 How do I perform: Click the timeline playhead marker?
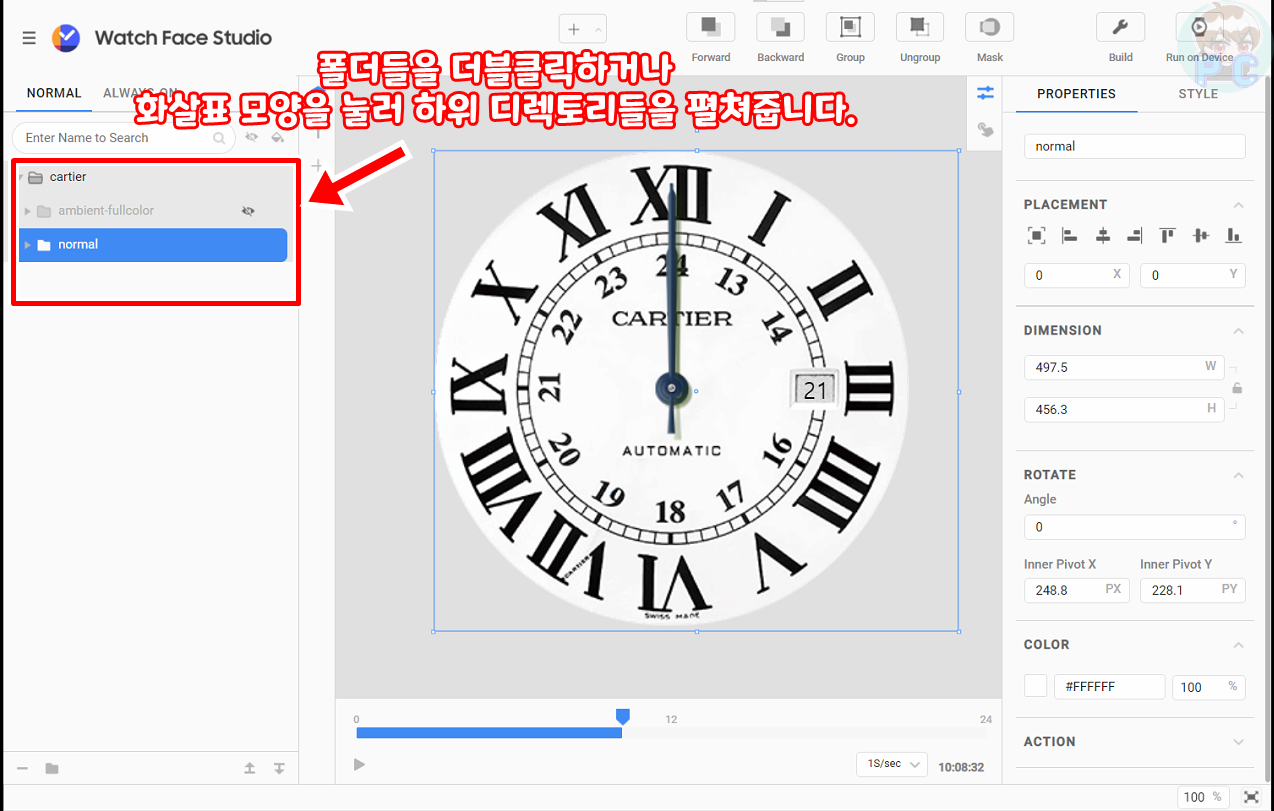pos(622,717)
